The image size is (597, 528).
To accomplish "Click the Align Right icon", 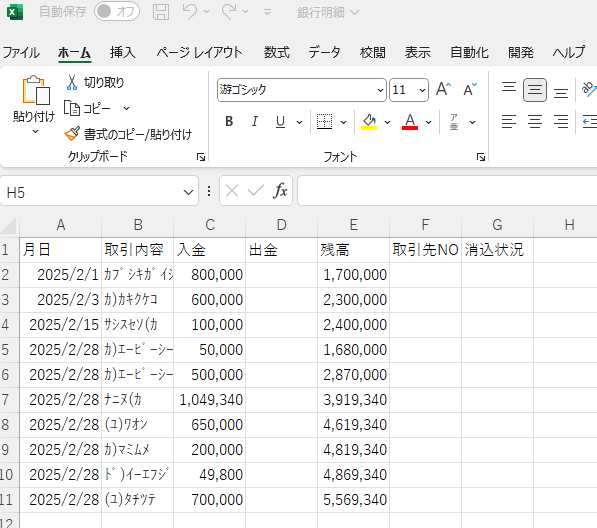I will point(561,122).
